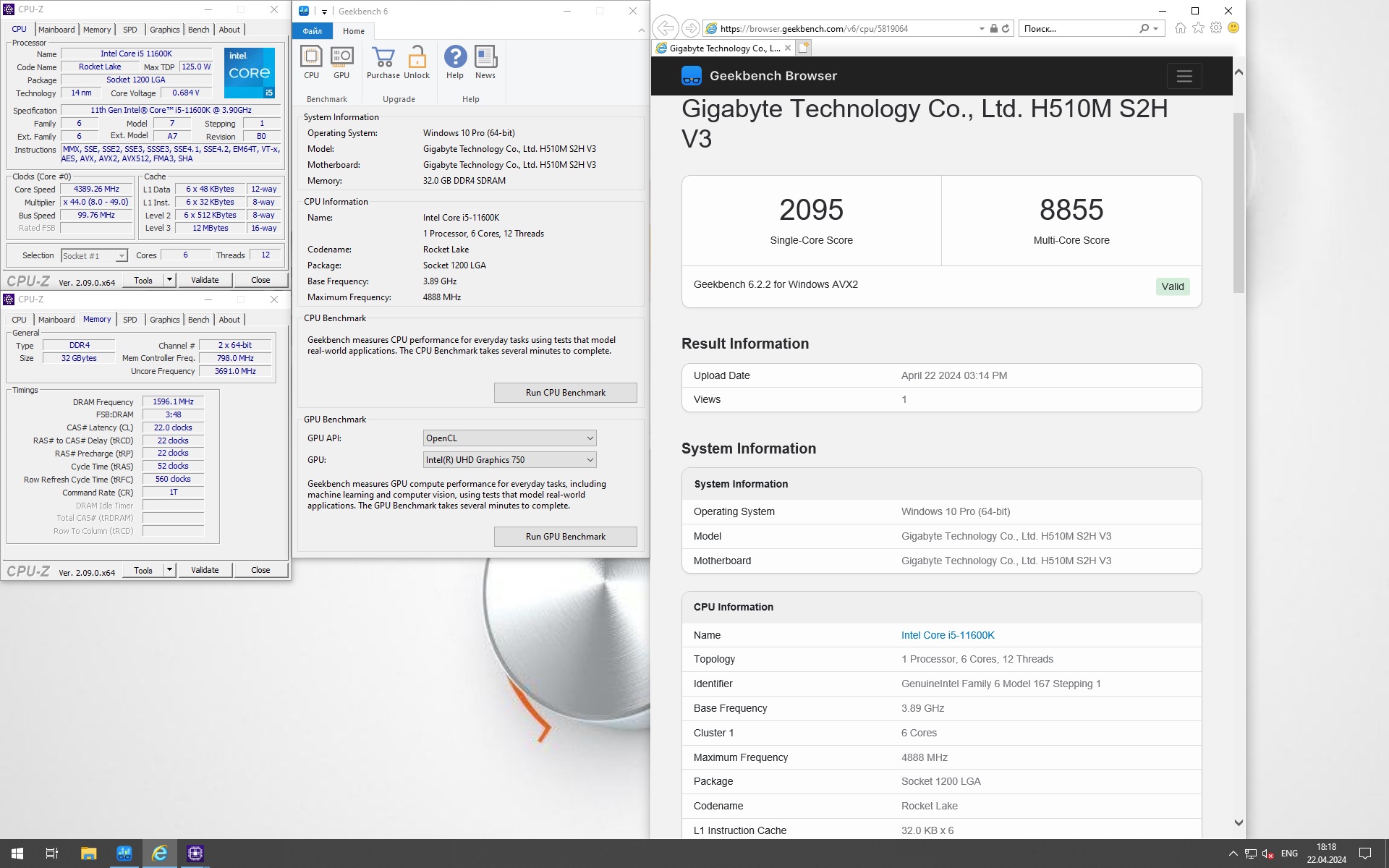Refresh the Geekbench Browser page
This screenshot has height=868, width=1389.
click(x=1006, y=28)
